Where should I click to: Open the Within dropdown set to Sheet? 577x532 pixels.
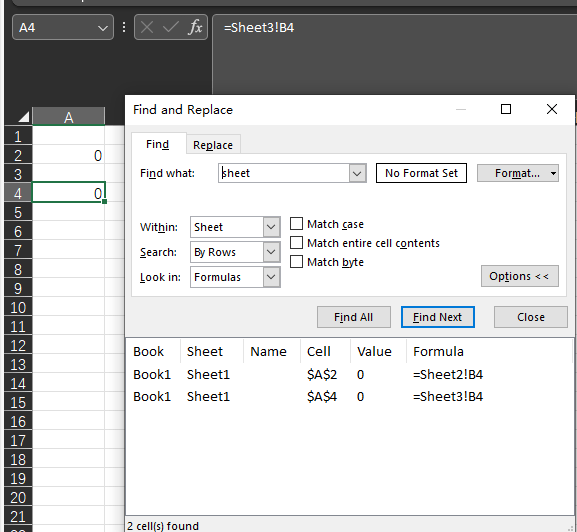(271, 227)
